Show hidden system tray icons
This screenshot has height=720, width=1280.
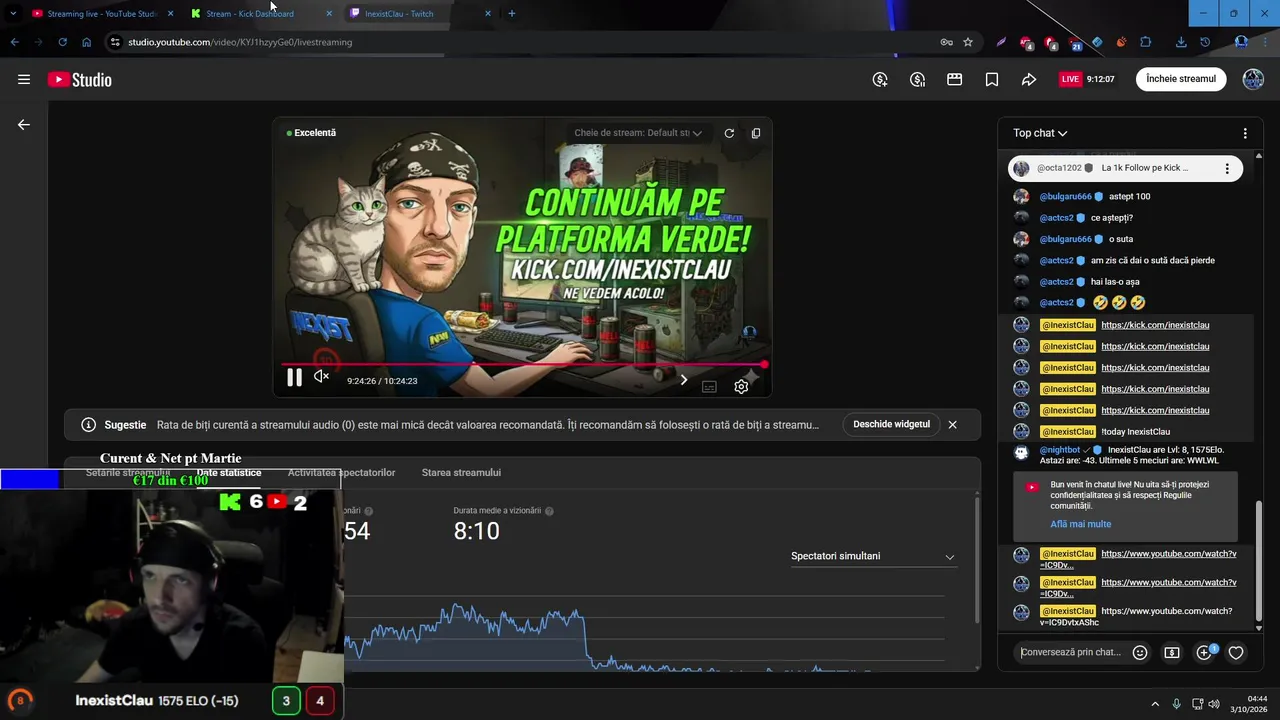point(1156,703)
